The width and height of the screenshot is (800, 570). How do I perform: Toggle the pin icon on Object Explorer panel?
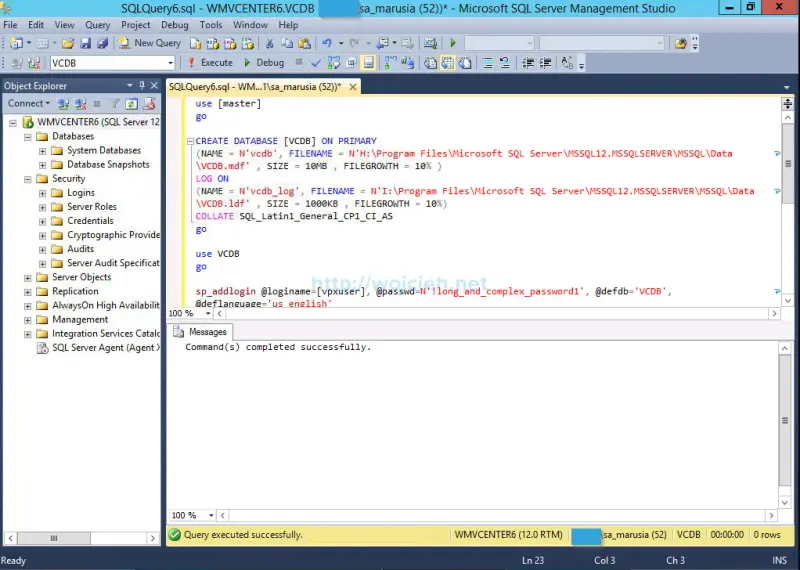(142, 86)
